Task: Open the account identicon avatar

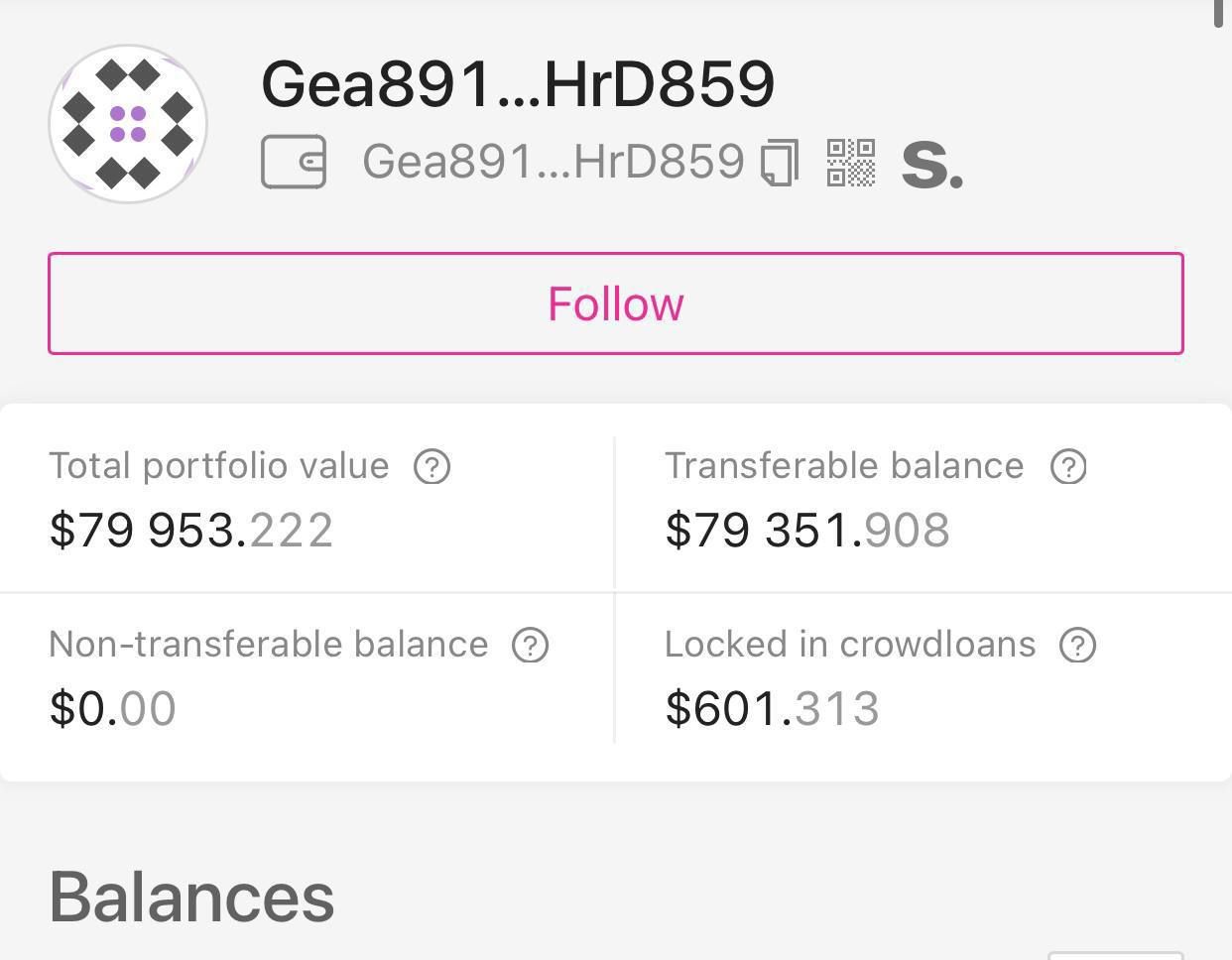Action: (x=128, y=124)
